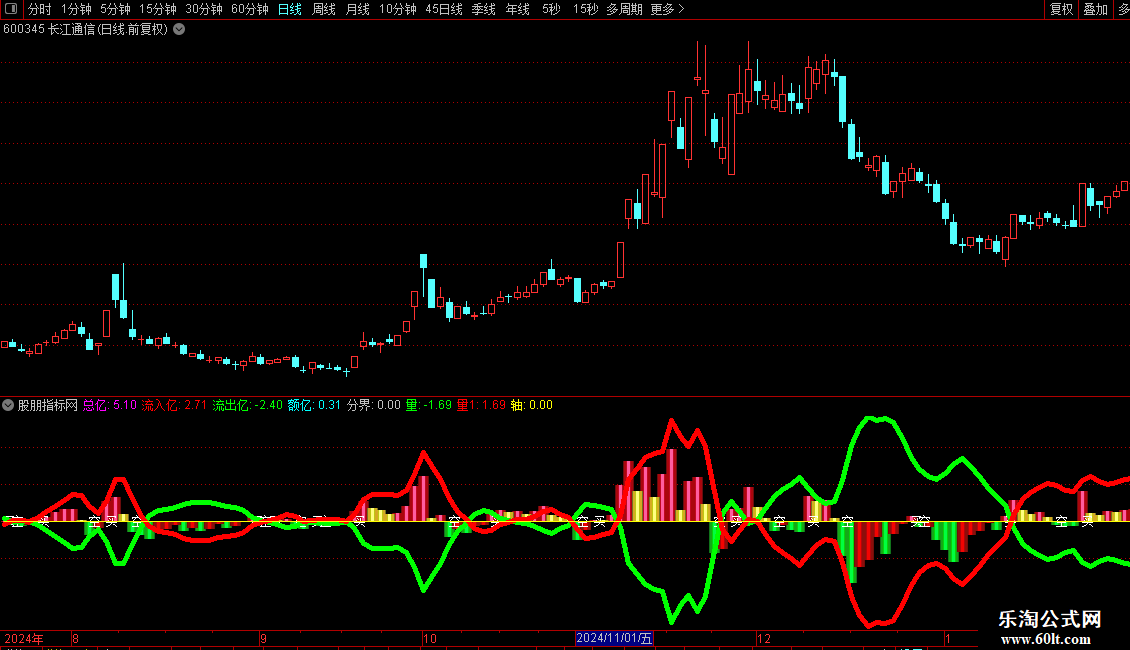The height and width of the screenshot is (650, 1130).
Task: Click the highlighted 2024/11/01/五 date label
Action: pyautogui.click(x=614, y=638)
